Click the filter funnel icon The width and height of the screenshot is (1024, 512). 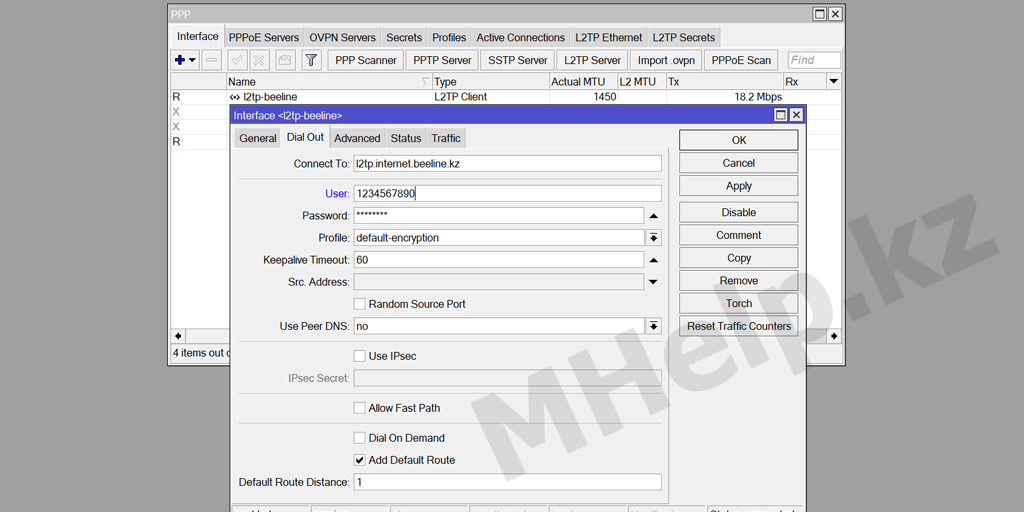point(312,60)
